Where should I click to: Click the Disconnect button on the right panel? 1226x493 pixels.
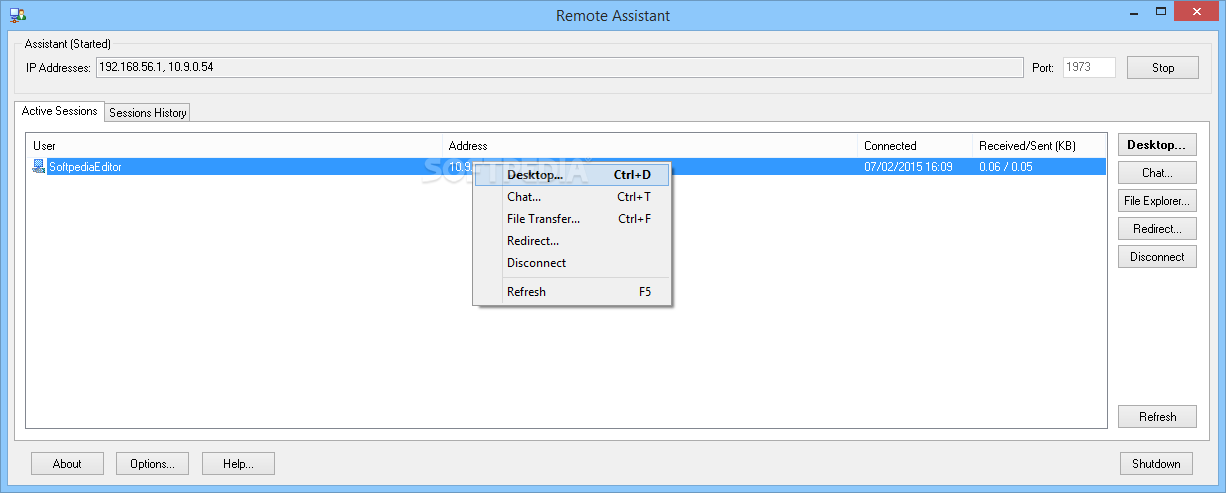click(x=1157, y=257)
